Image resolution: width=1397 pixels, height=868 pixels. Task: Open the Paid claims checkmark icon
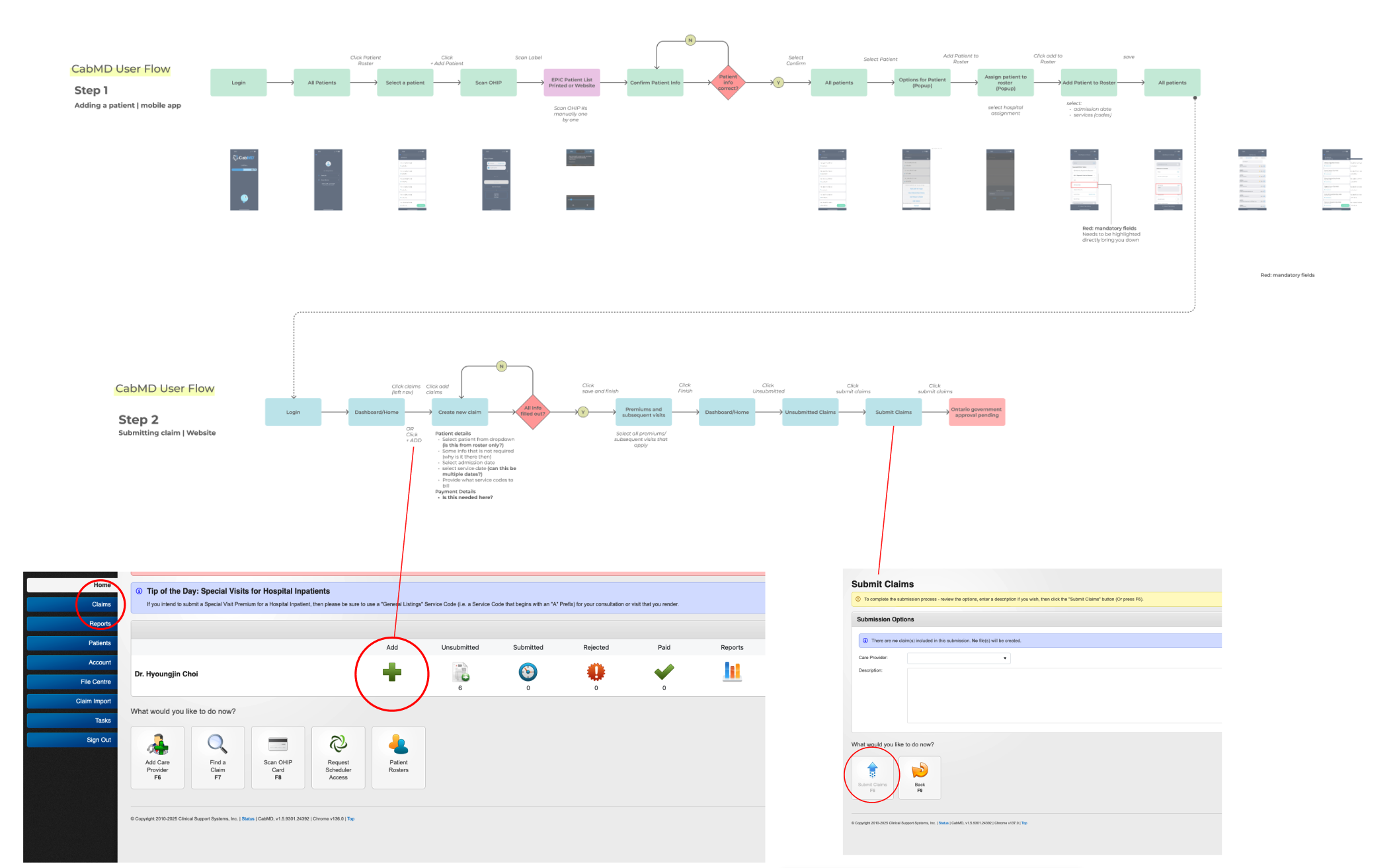[x=664, y=672]
